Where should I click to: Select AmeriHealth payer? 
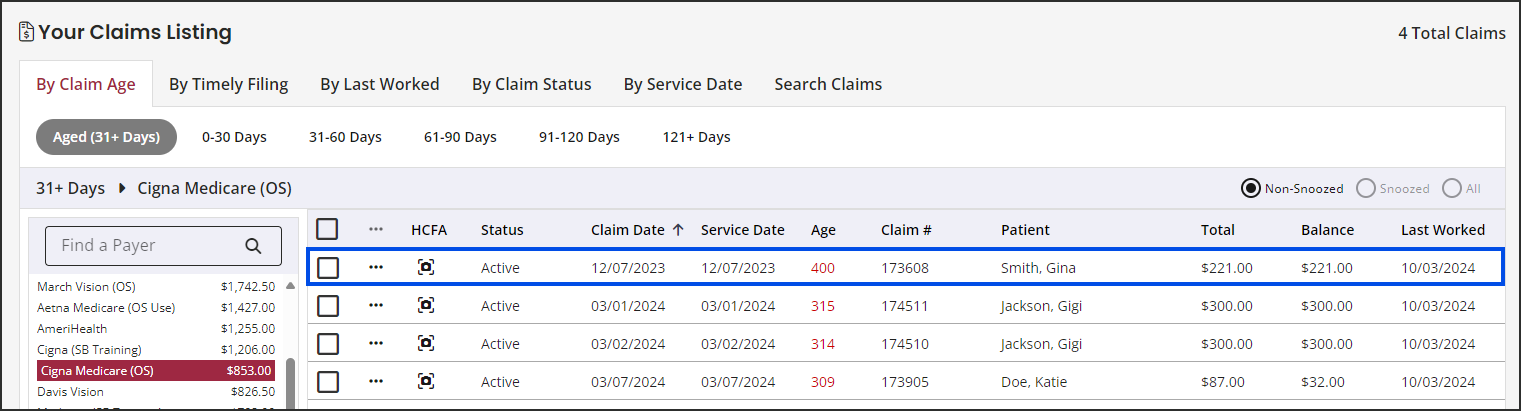tap(156, 329)
